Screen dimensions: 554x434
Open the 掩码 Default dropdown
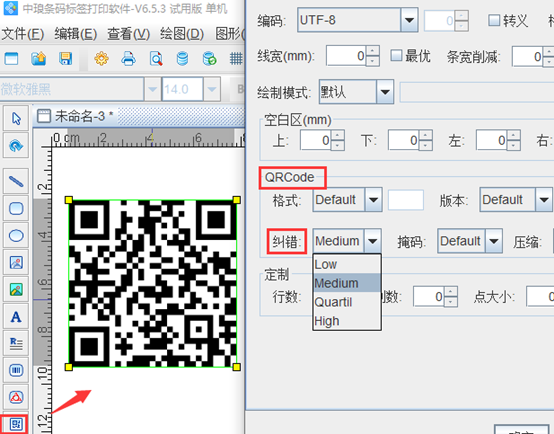point(494,241)
